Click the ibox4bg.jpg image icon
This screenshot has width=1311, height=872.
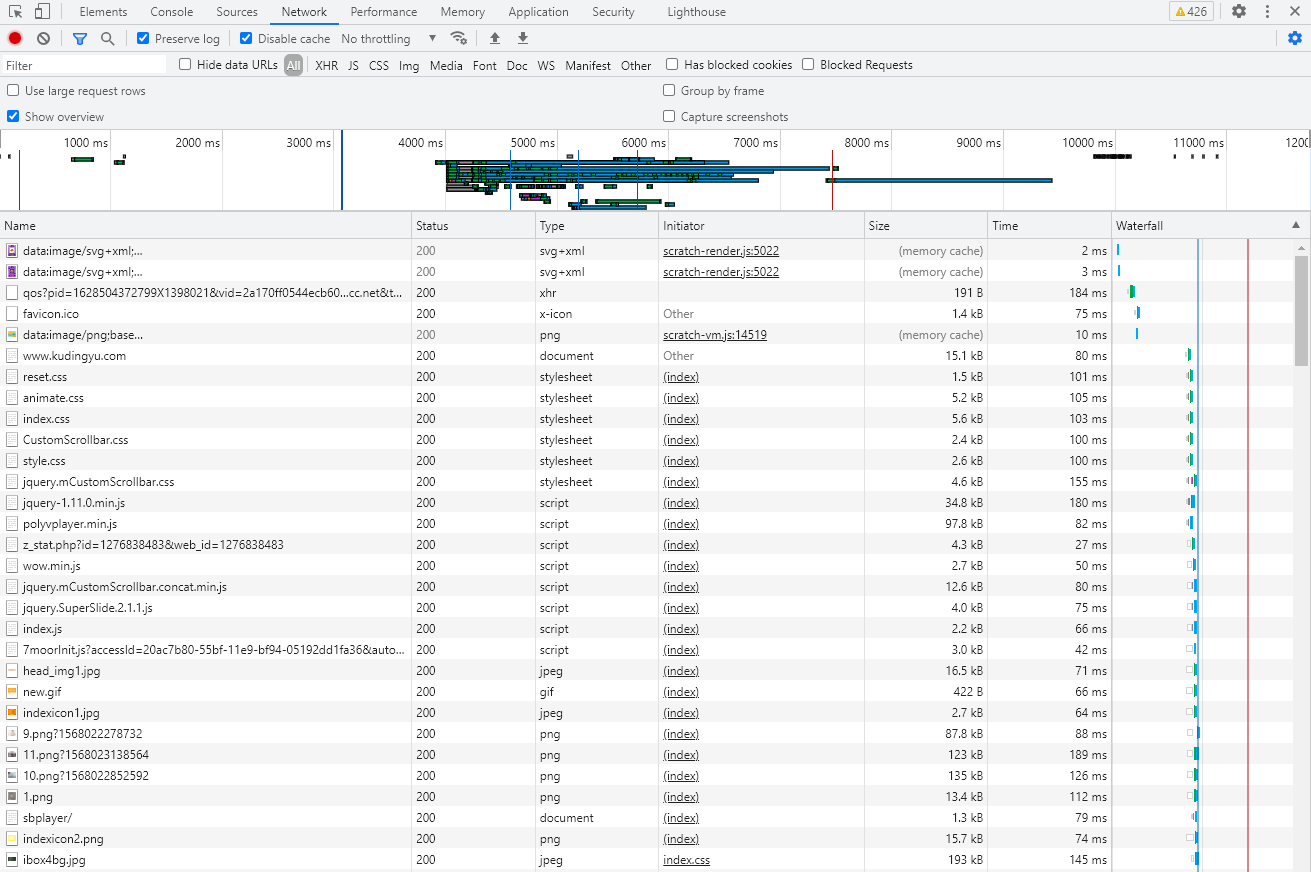pyautogui.click(x=12, y=860)
